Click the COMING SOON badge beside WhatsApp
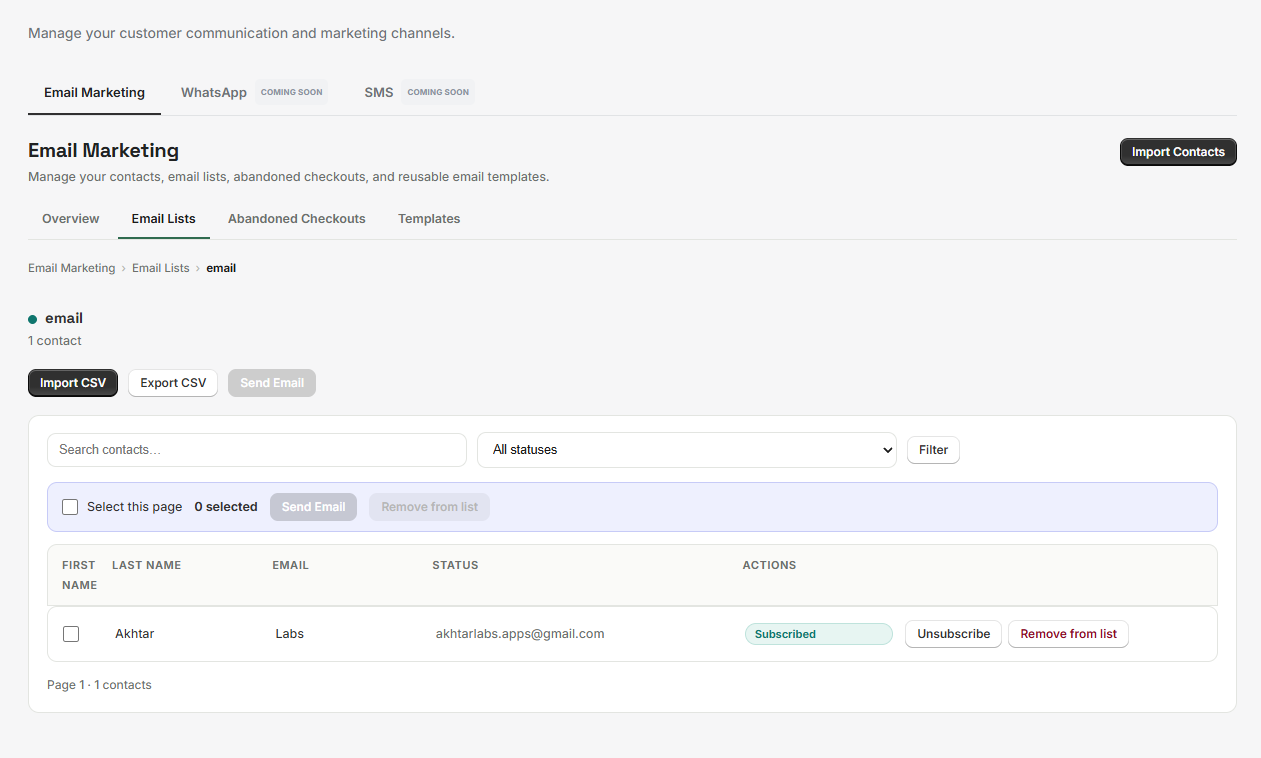This screenshot has height=758, width=1261. (292, 92)
